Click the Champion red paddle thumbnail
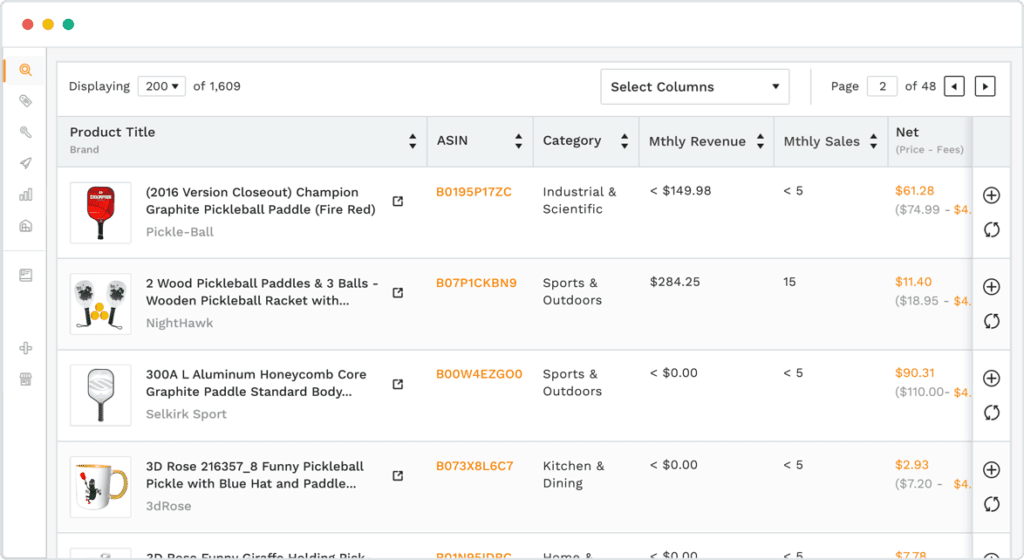This screenshot has width=1024, height=560. [100, 212]
